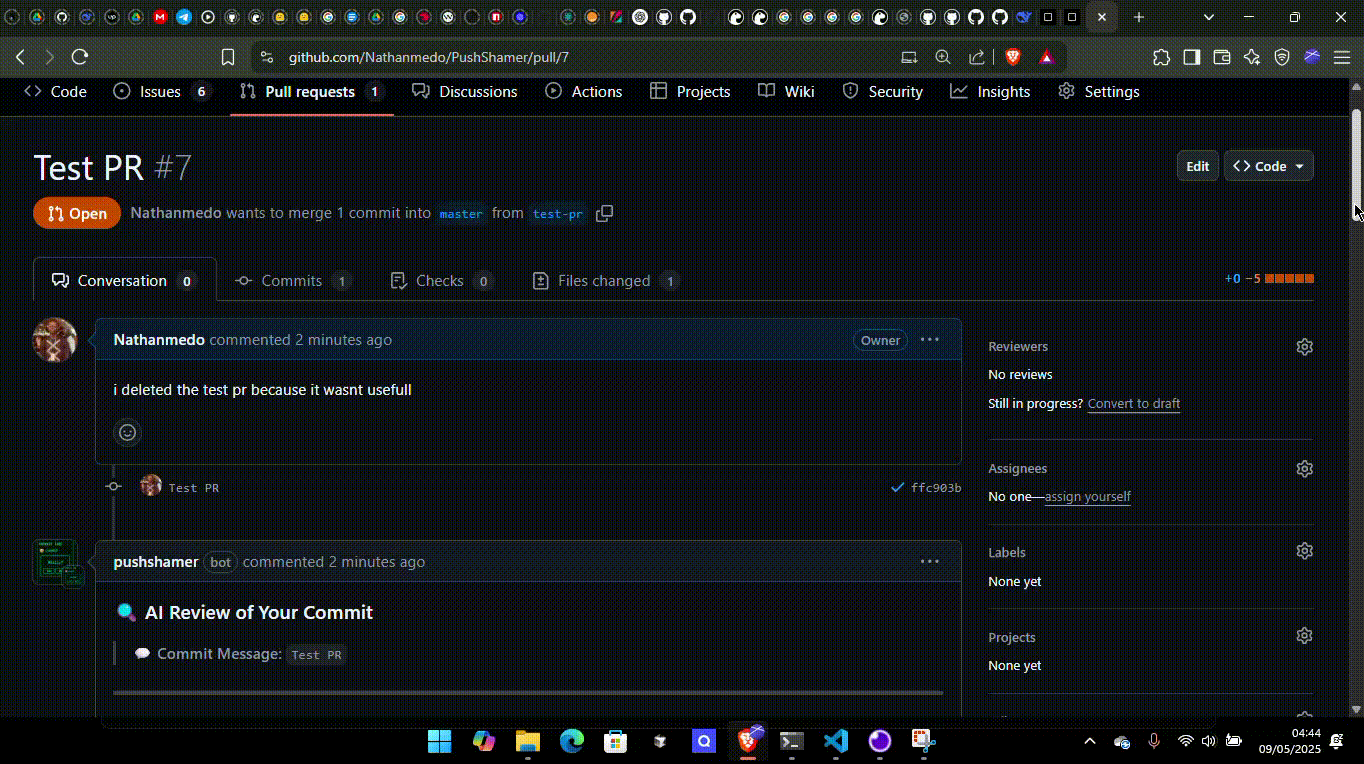The height and width of the screenshot is (764, 1364).
Task: Add emoji reaction to Nathanmedo's comment
Action: [127, 432]
